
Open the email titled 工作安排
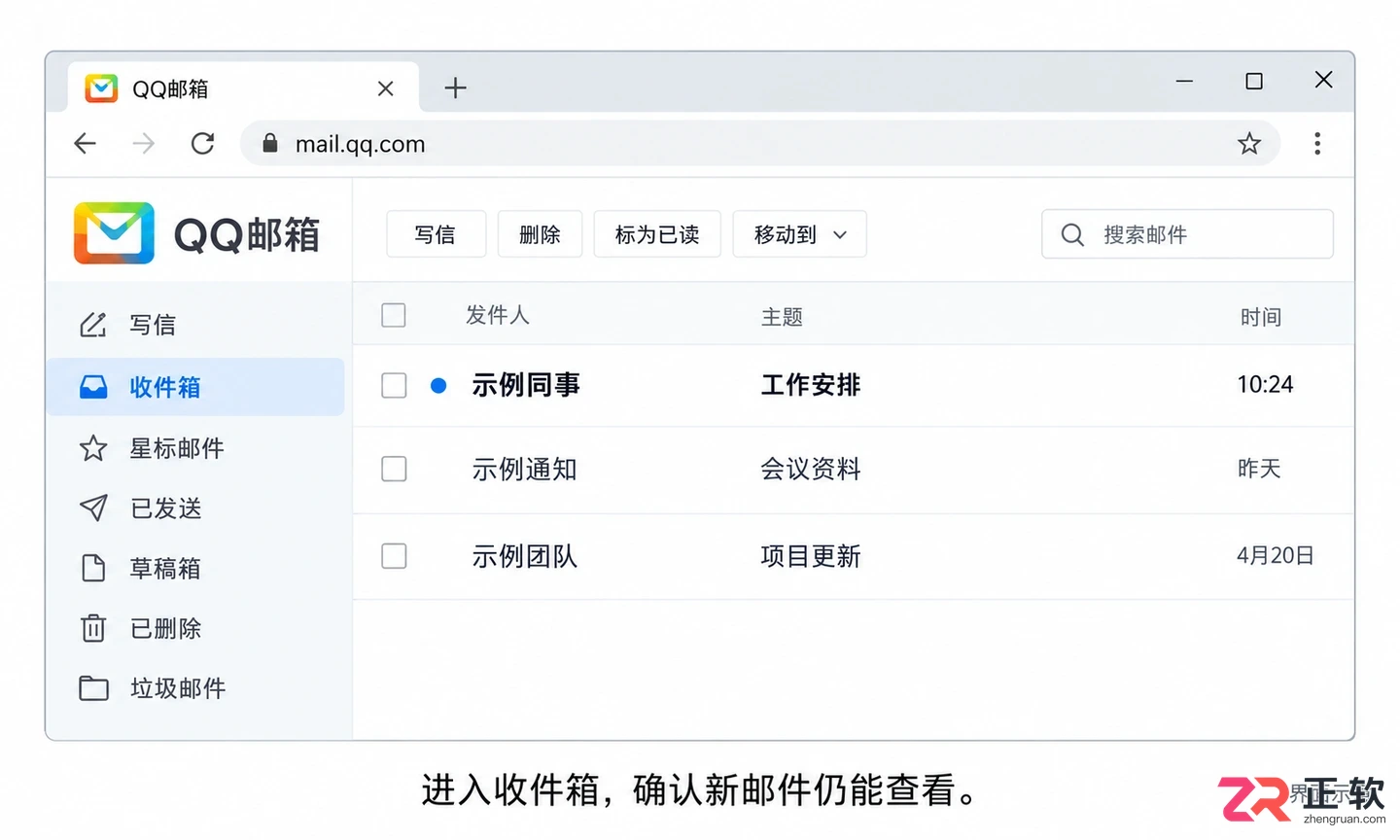click(811, 385)
